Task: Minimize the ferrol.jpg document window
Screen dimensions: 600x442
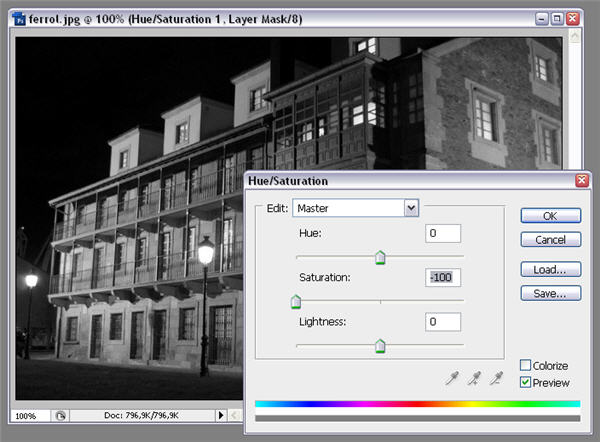Action: (540, 18)
